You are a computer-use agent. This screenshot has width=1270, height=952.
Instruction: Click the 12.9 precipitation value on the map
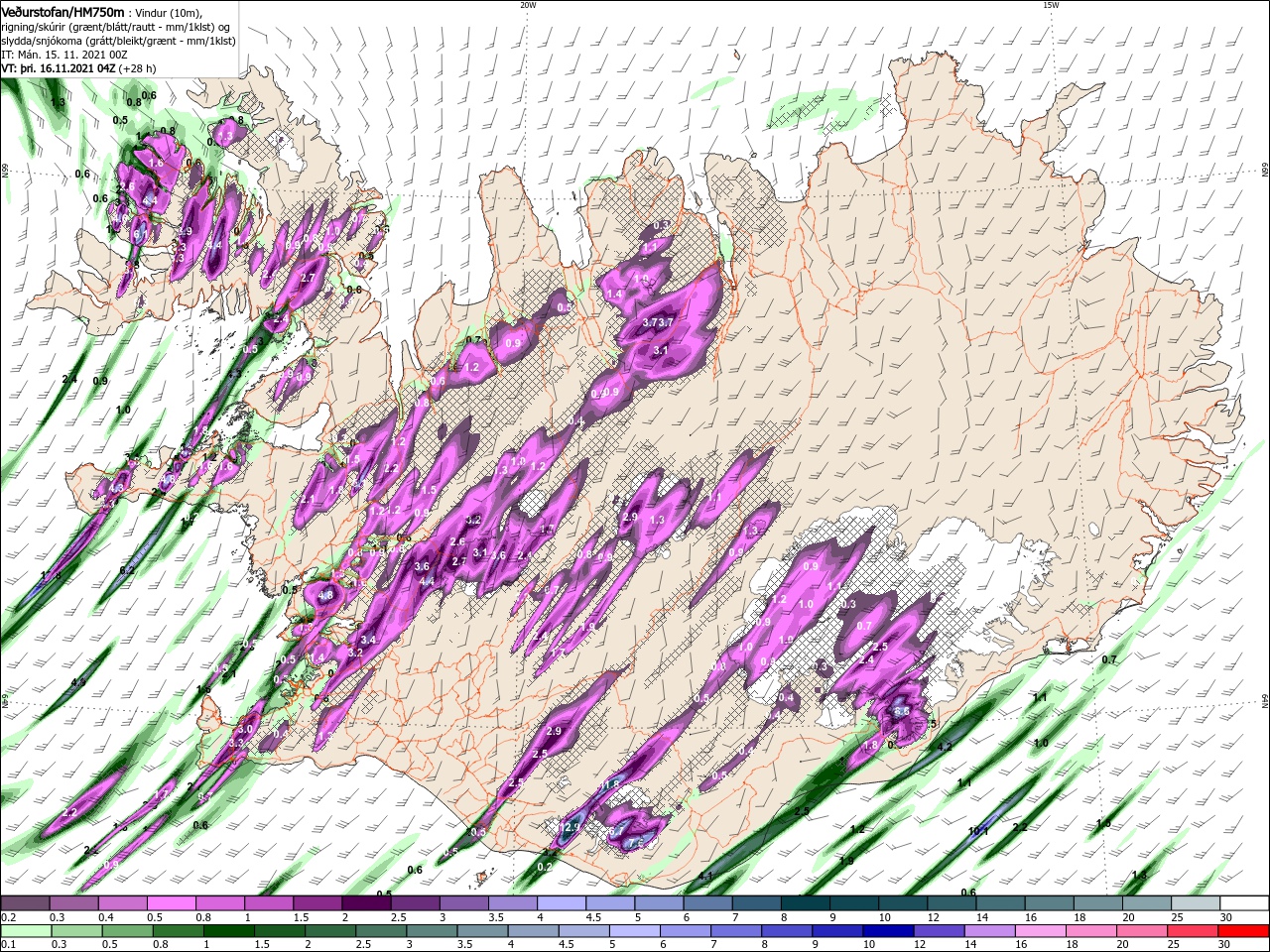569,827
